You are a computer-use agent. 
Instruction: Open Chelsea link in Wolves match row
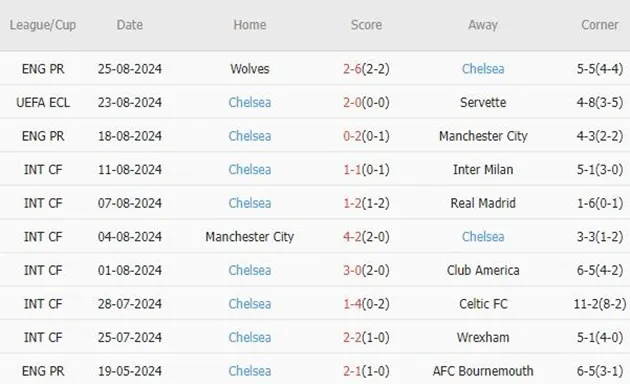(483, 69)
